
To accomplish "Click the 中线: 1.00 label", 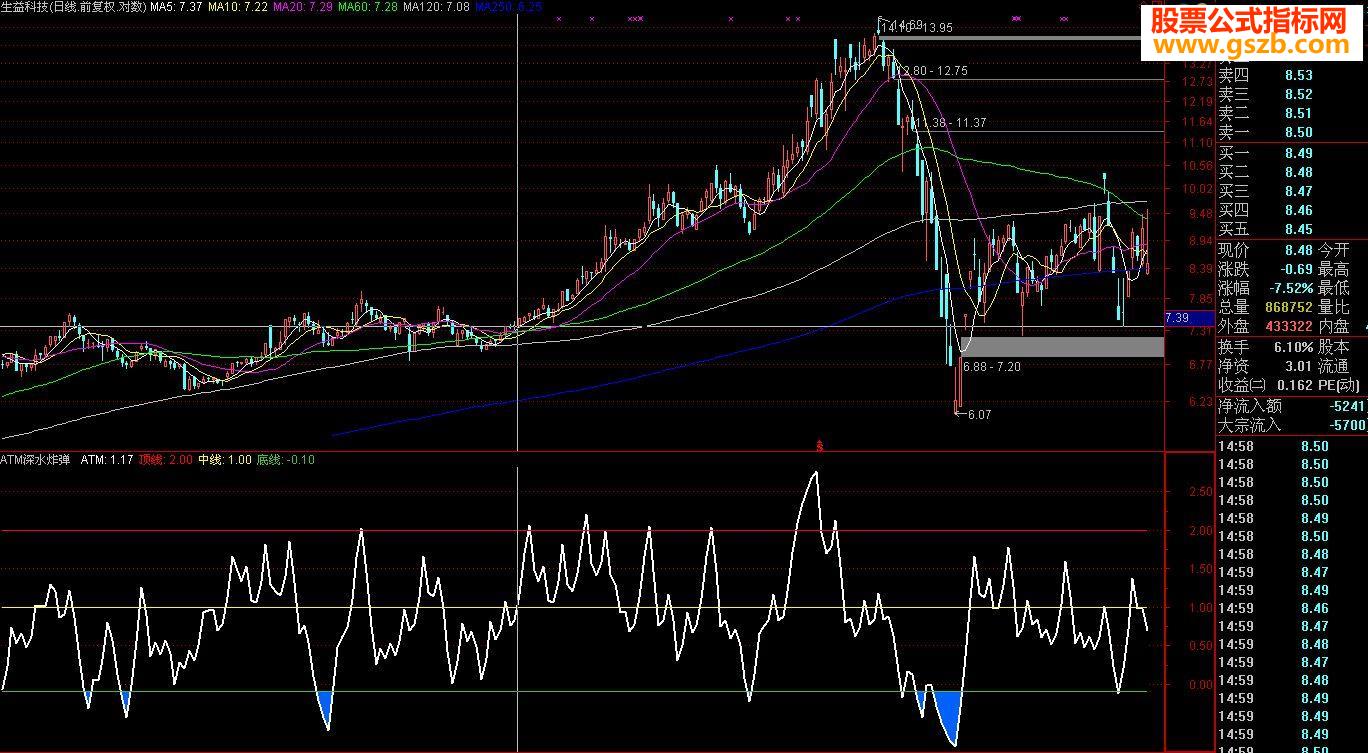I will [x=225, y=460].
